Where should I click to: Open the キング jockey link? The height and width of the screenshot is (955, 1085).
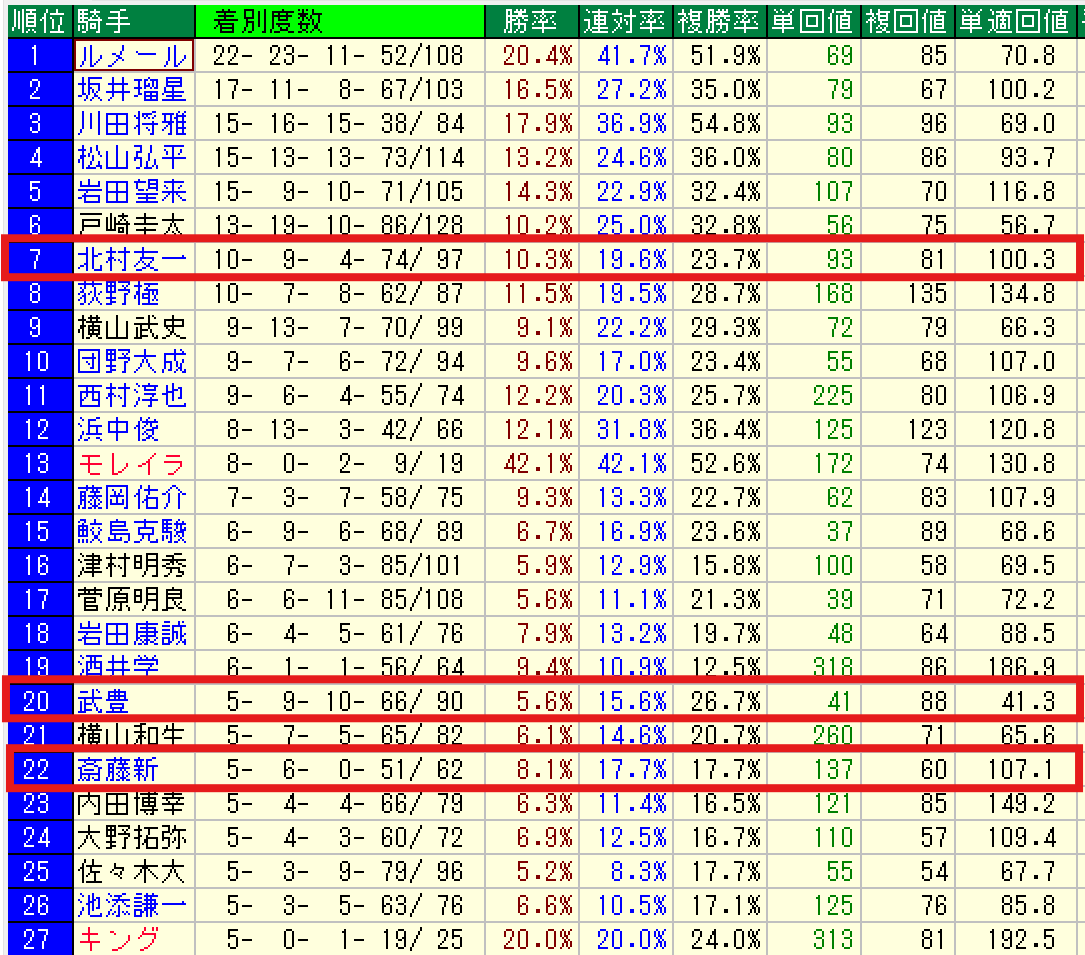[x=118, y=939]
